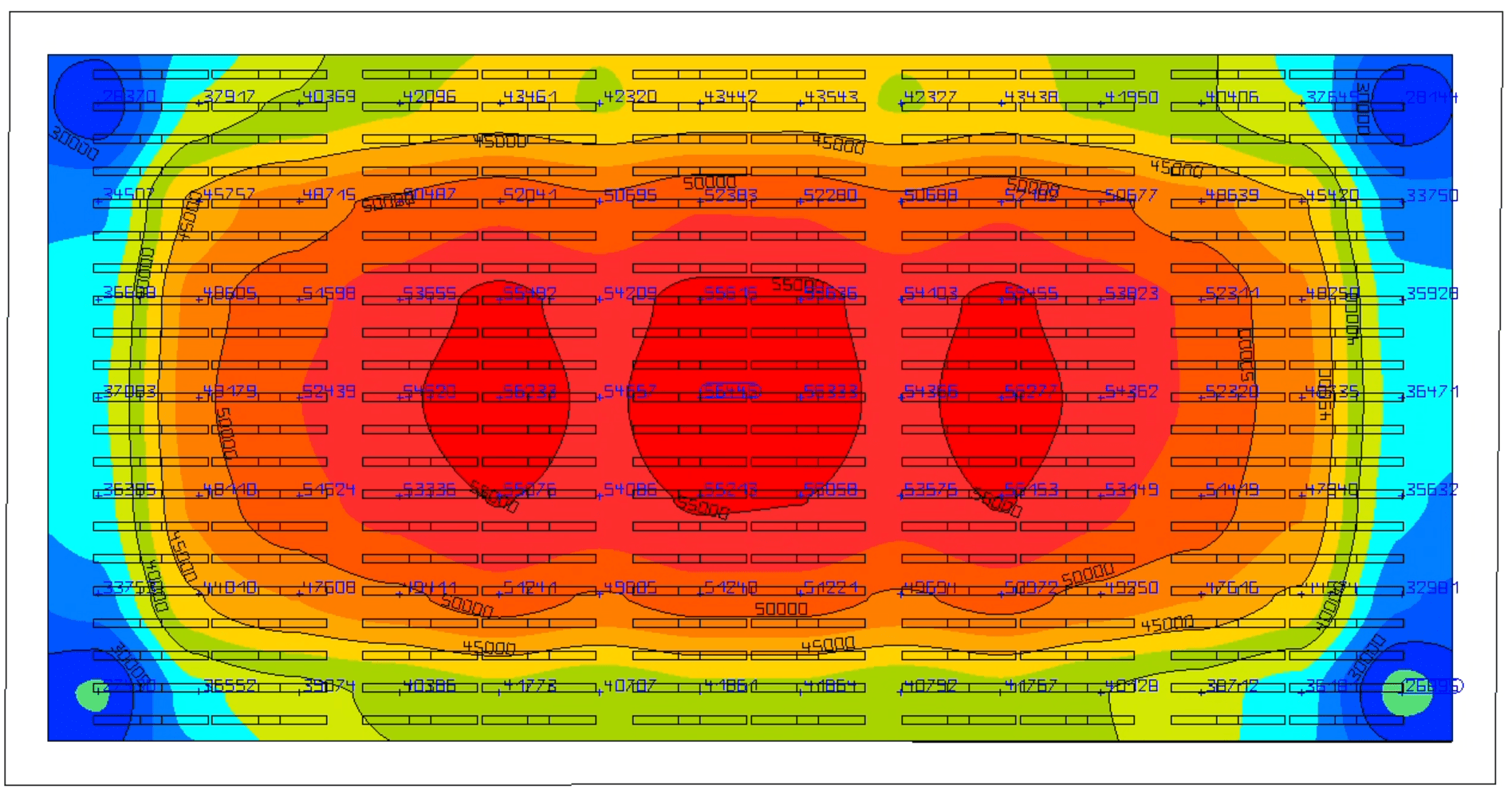
Task: Click the value label 52041
Action: pyautogui.click(x=530, y=195)
